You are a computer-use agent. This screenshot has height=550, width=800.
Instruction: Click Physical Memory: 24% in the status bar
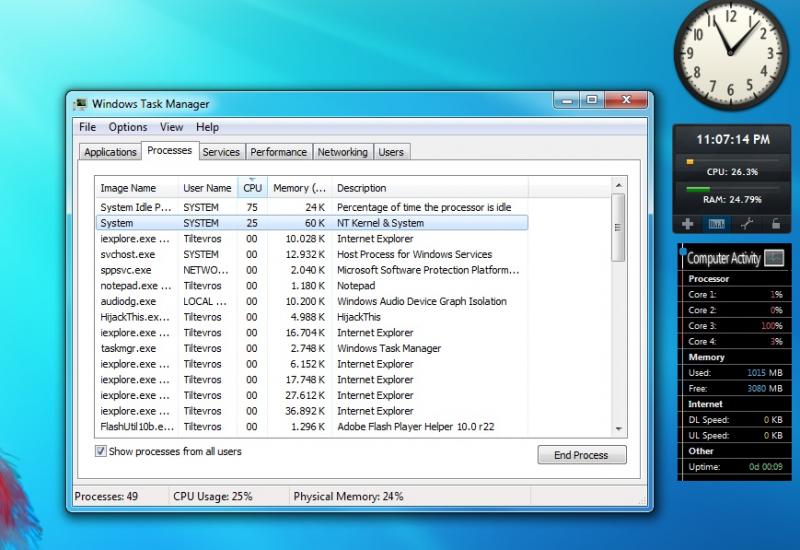(348, 496)
